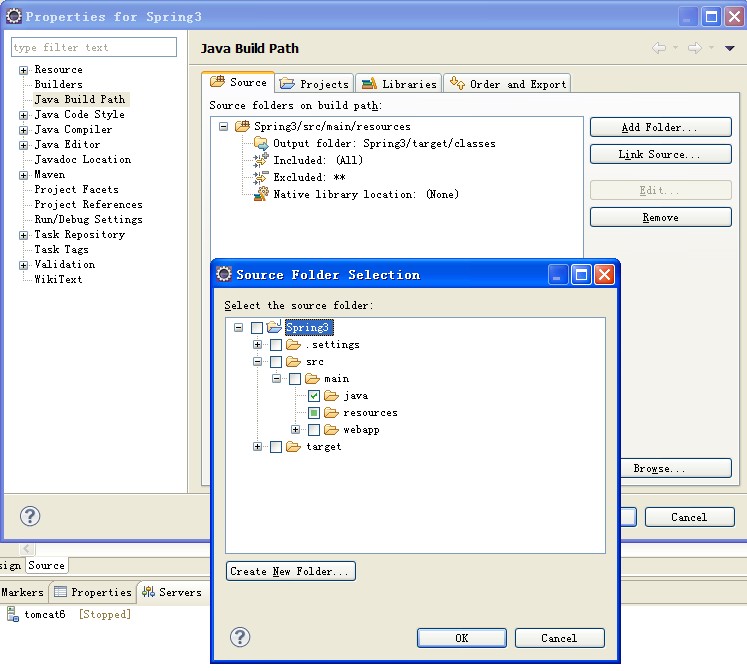The height and width of the screenshot is (671, 747).
Task: Click the Servers view tab icon
Action: (148, 592)
